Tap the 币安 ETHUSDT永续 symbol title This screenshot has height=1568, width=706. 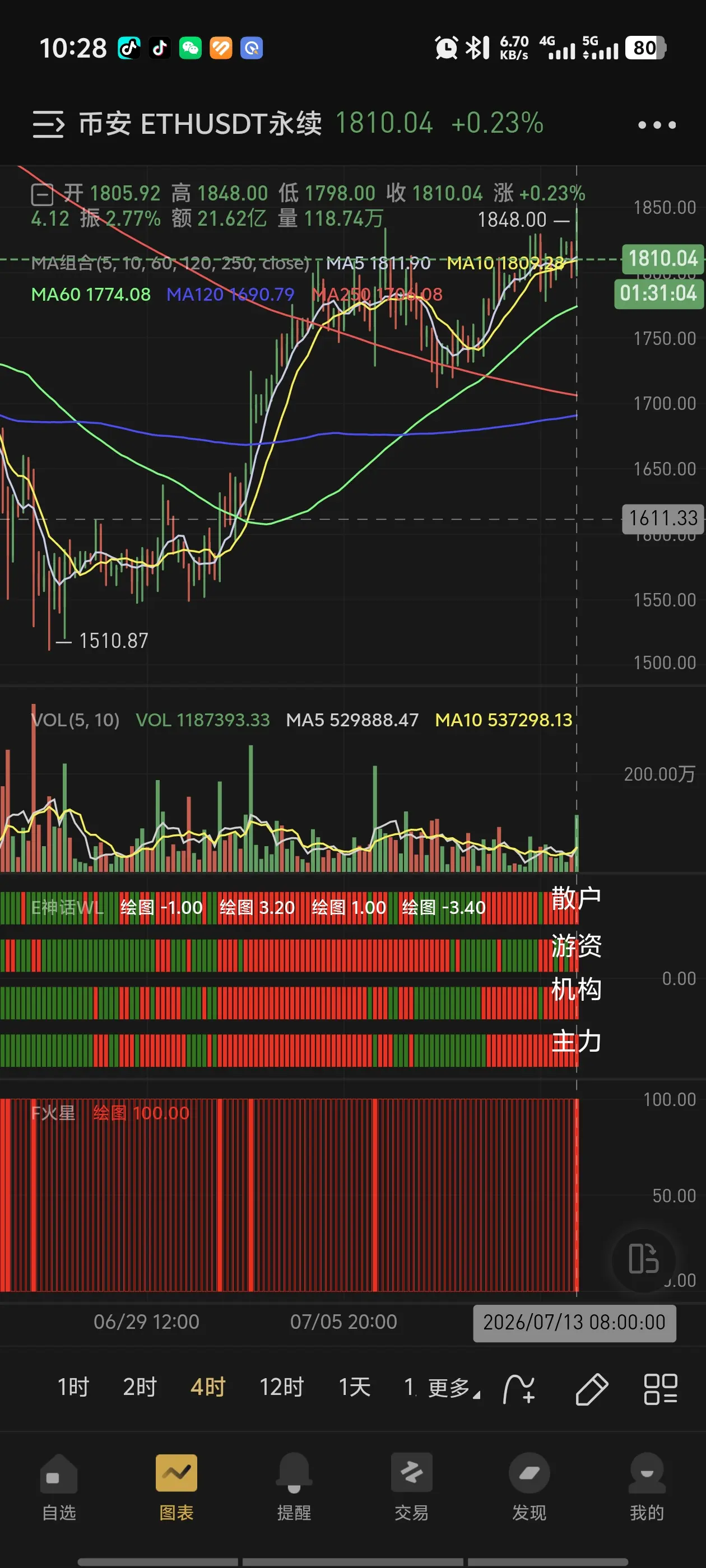pyautogui.click(x=201, y=124)
